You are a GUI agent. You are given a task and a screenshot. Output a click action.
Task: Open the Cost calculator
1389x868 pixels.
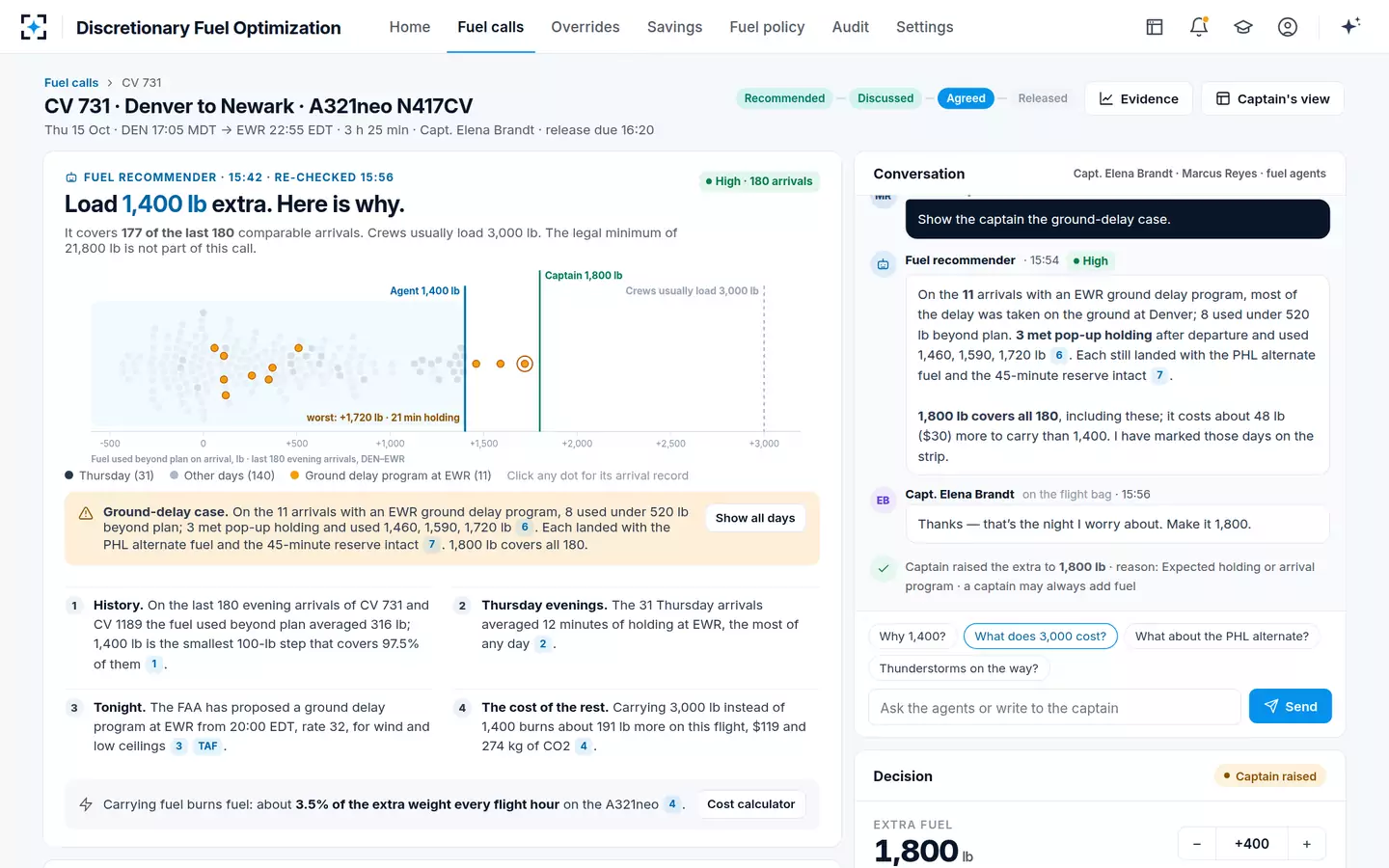pos(751,804)
